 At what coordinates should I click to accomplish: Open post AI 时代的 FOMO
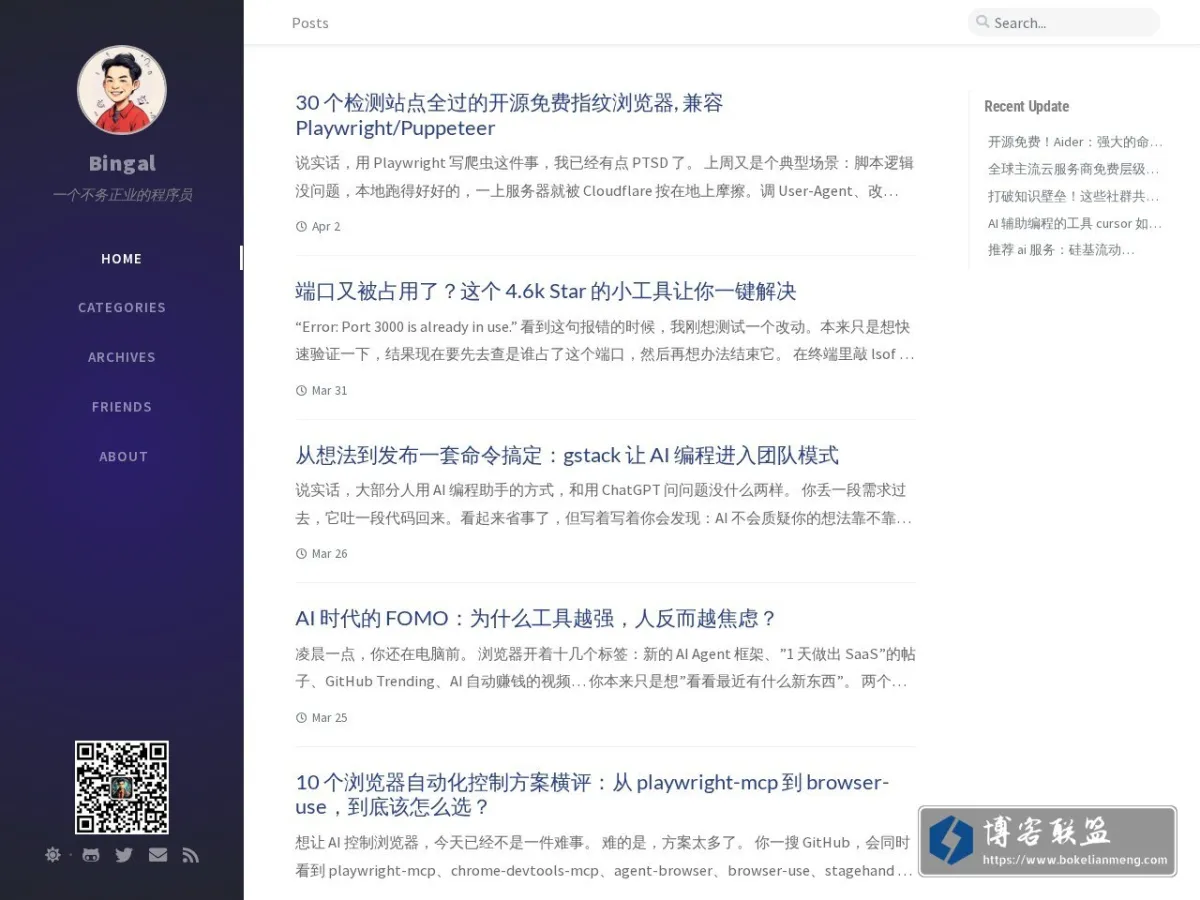(536, 618)
